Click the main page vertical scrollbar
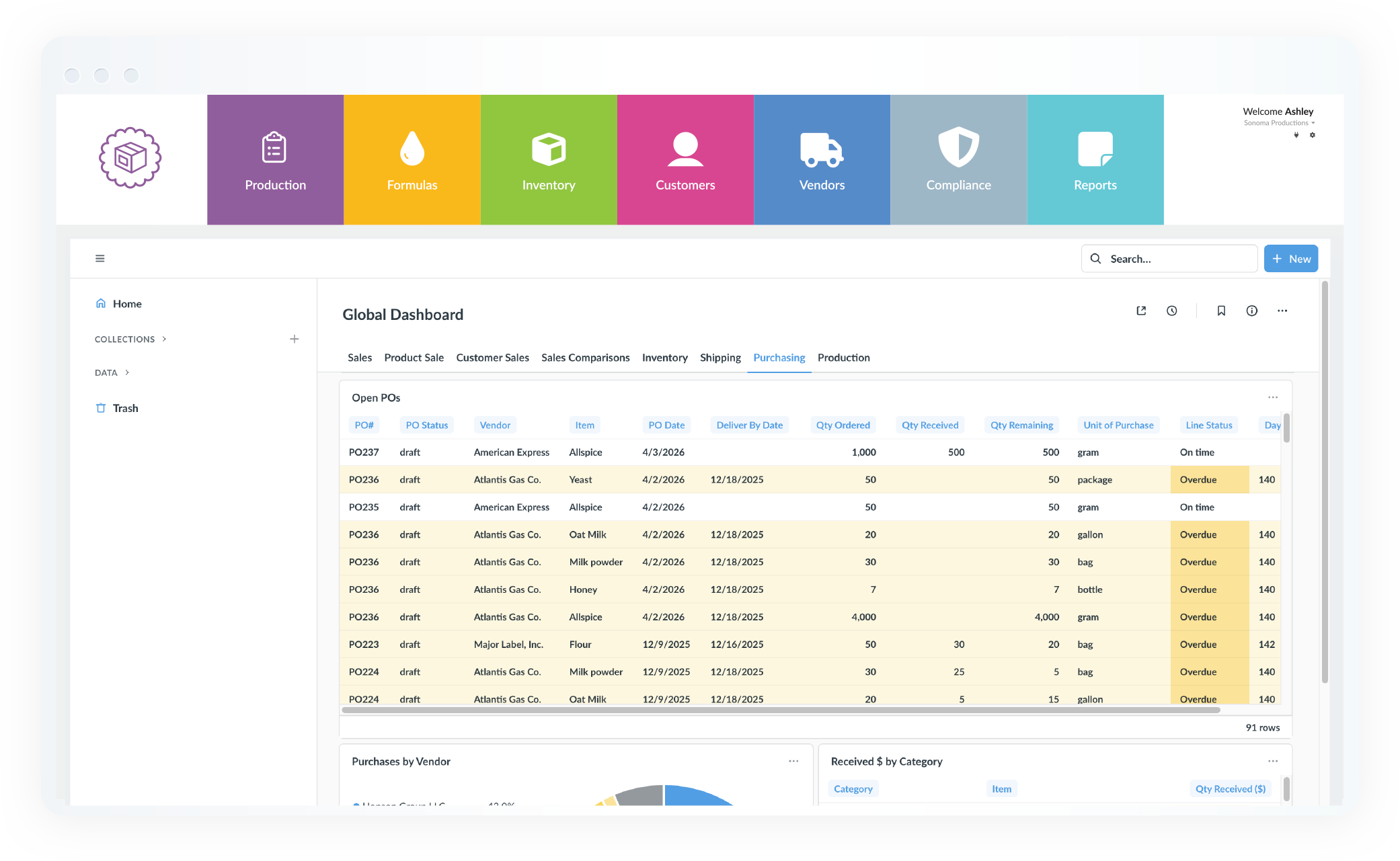Screen dimensions: 1400x861 [x=1325, y=483]
